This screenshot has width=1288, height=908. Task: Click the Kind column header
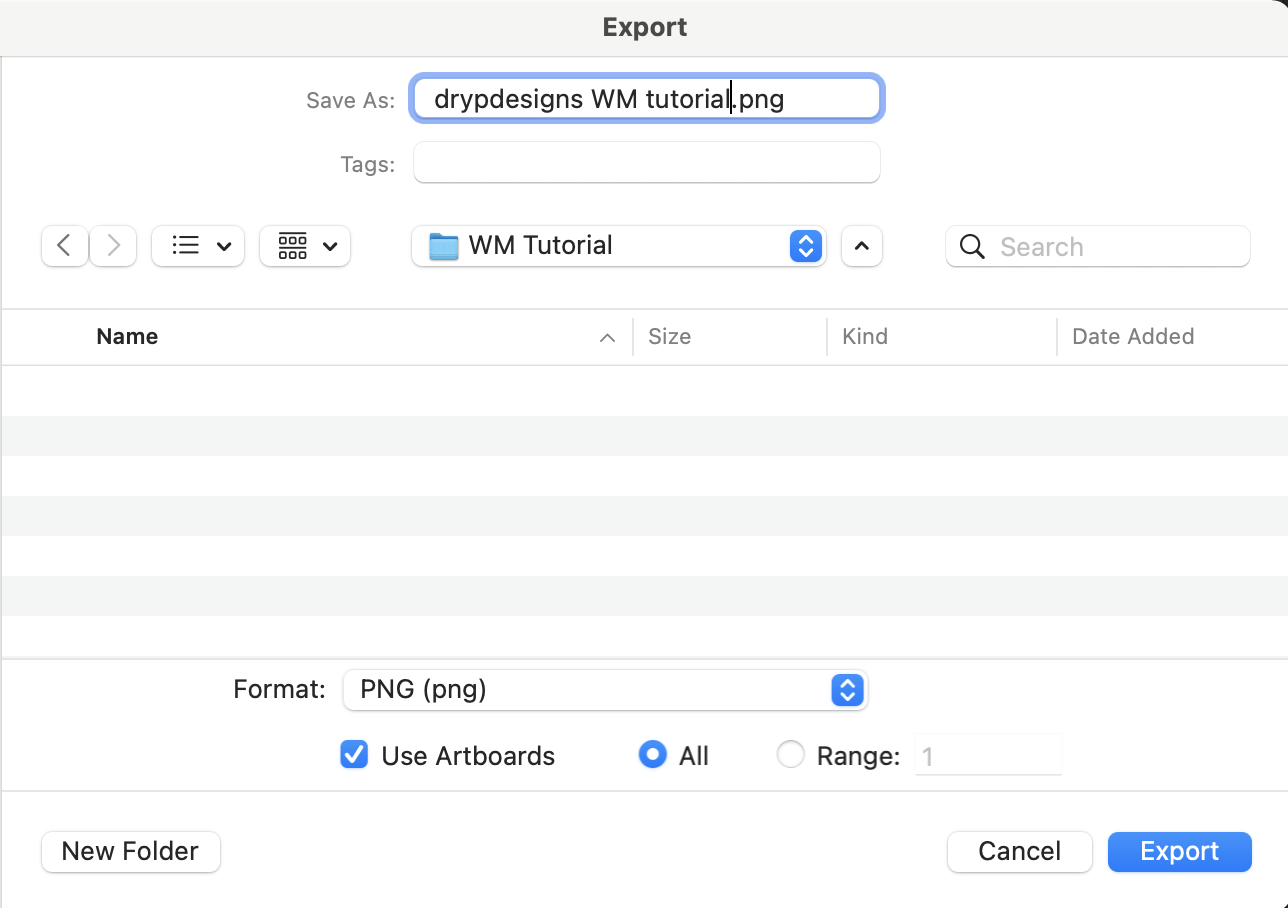coord(864,337)
